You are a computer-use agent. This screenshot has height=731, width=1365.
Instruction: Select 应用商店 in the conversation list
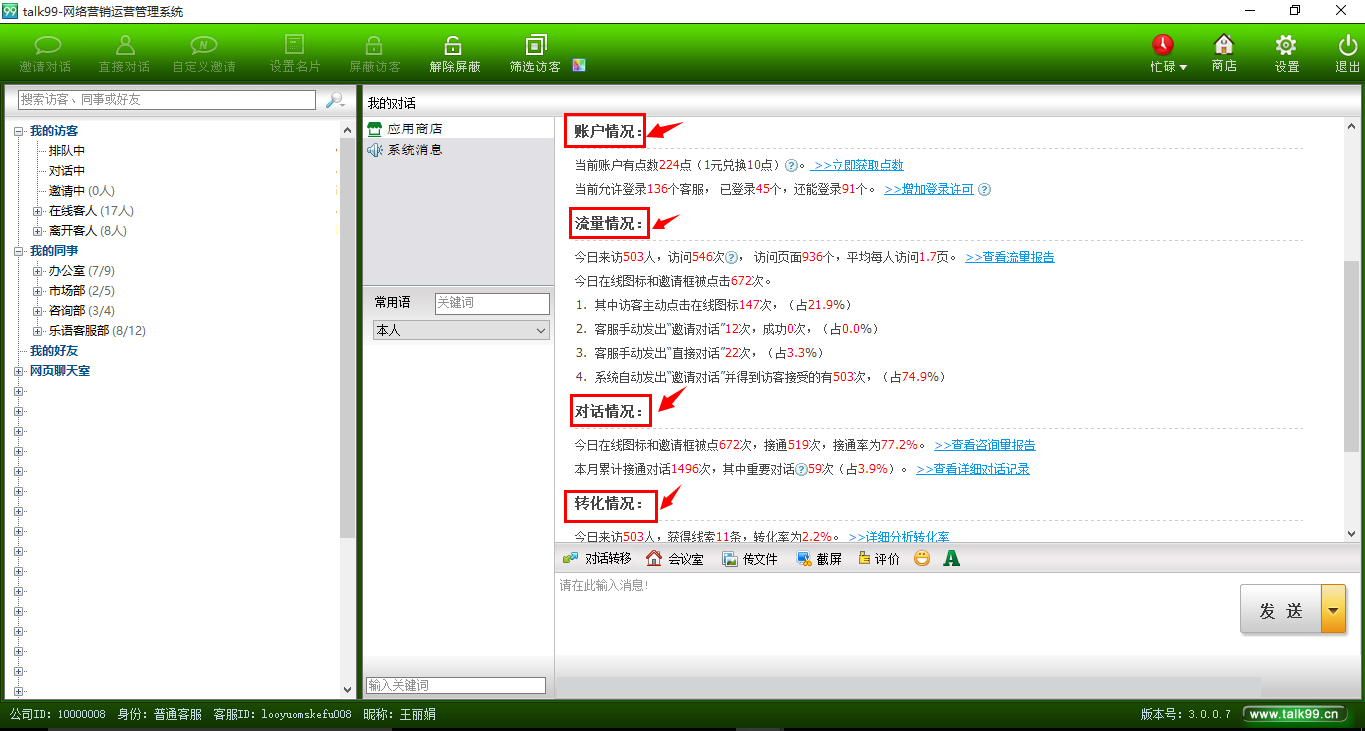click(458, 129)
